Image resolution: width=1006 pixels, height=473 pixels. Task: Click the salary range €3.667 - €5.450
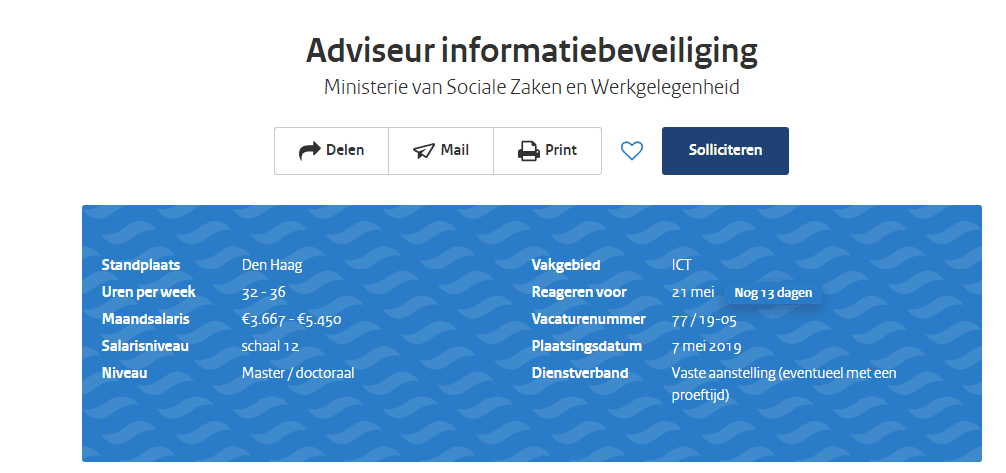pos(292,319)
